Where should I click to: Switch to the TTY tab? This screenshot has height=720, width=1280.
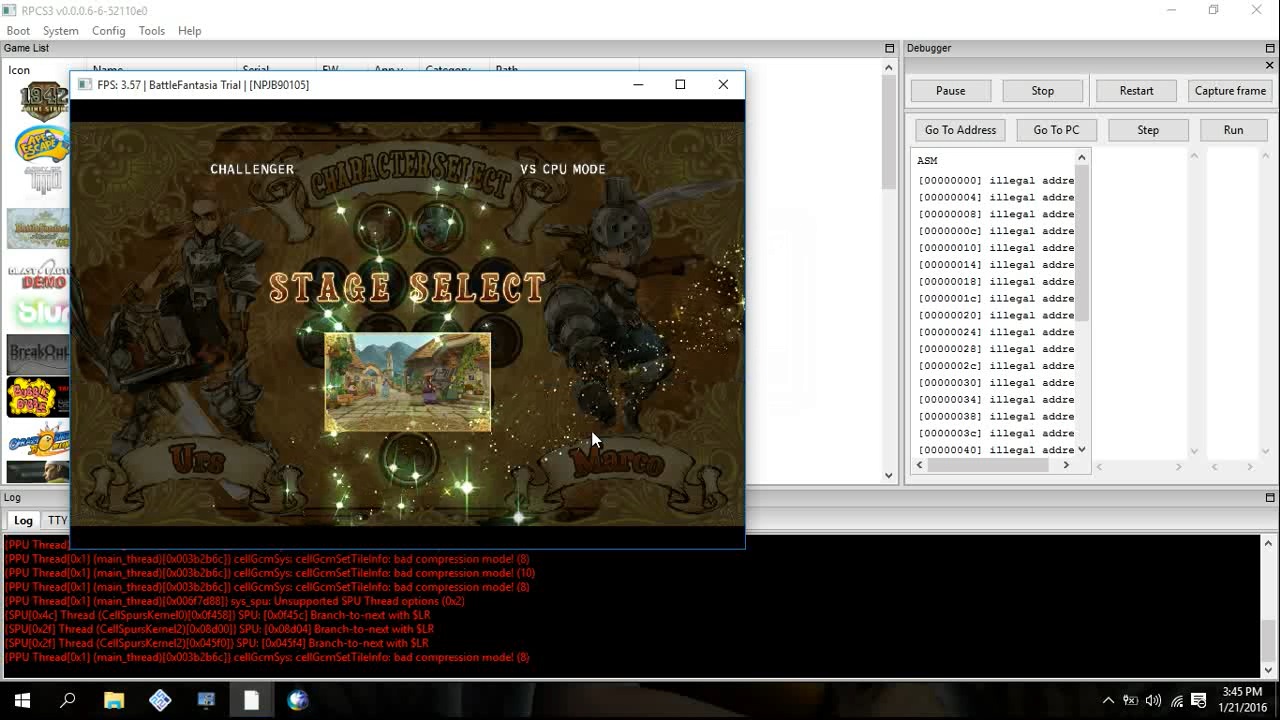(x=57, y=520)
